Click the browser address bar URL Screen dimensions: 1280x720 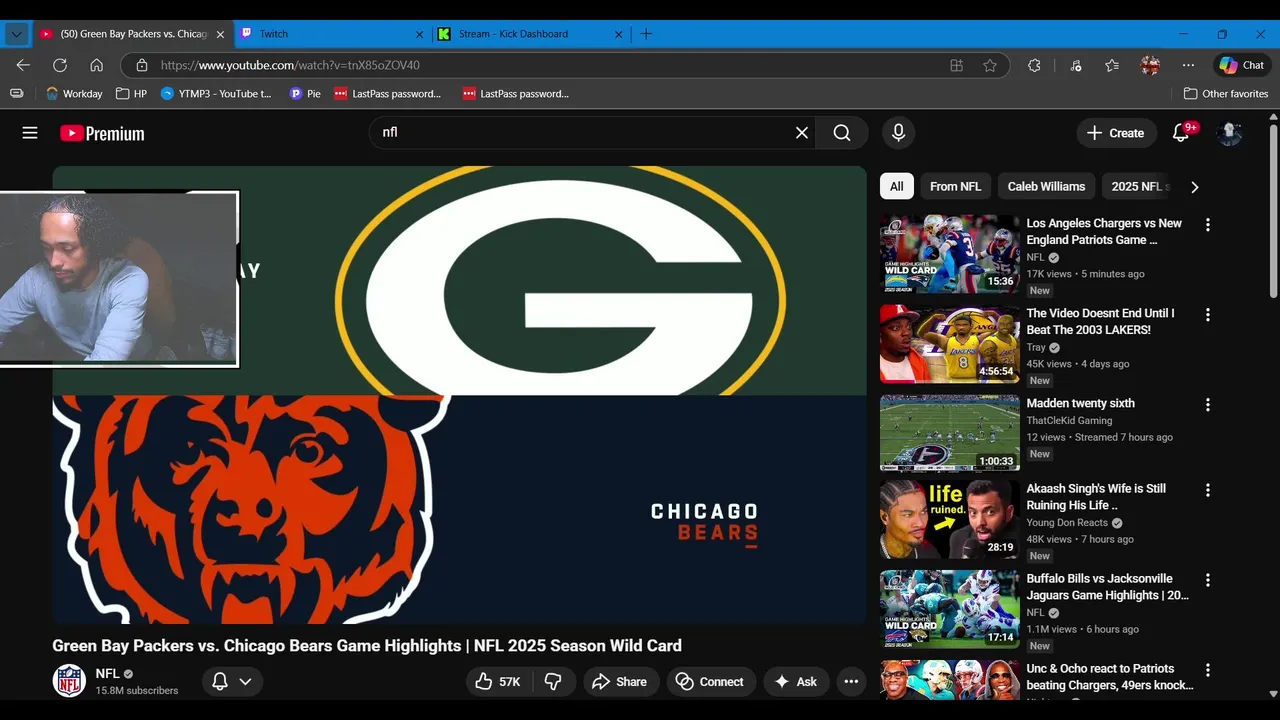pos(290,65)
